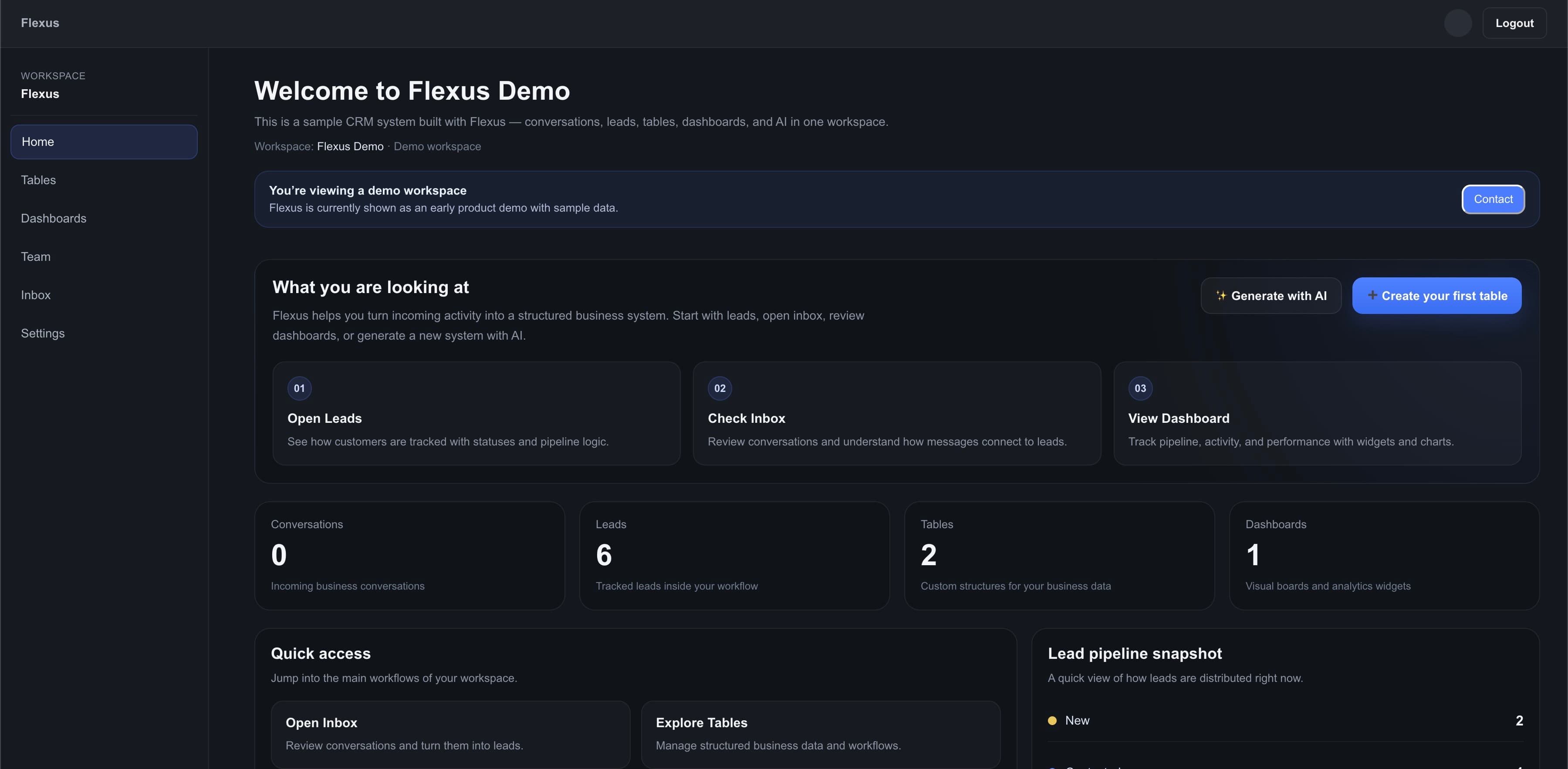Viewport: 1568px width, 769px height.
Task: Click the yellow New status dot
Action: tap(1053, 721)
